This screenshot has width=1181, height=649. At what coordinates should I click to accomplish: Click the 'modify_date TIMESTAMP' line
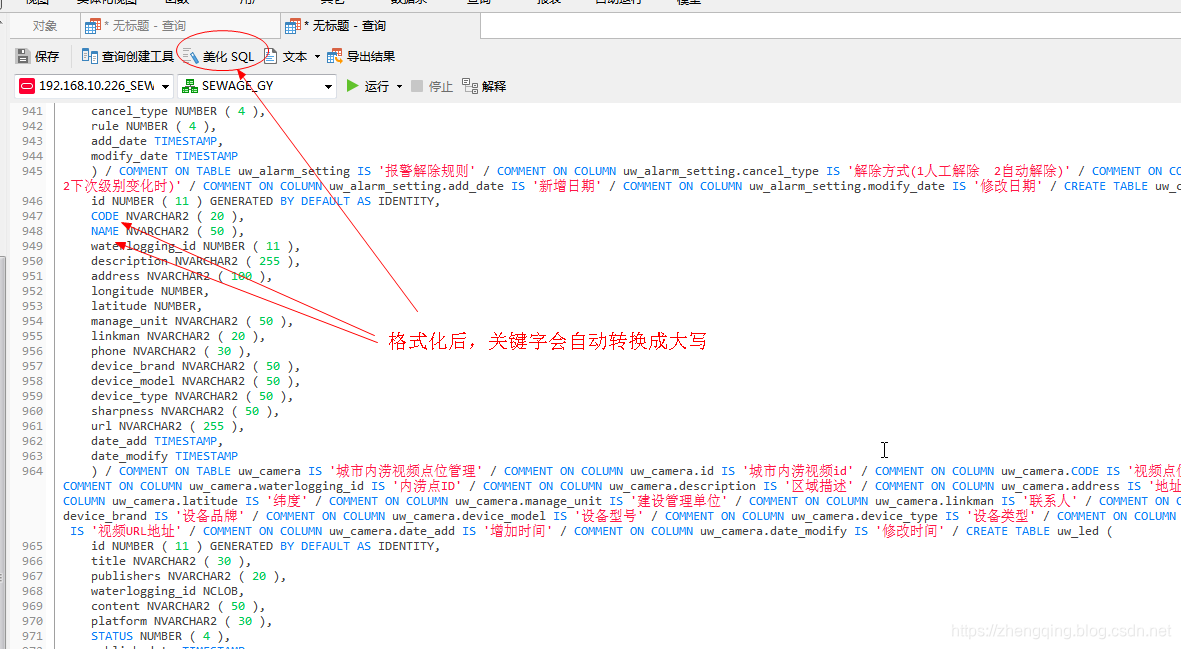(x=164, y=156)
